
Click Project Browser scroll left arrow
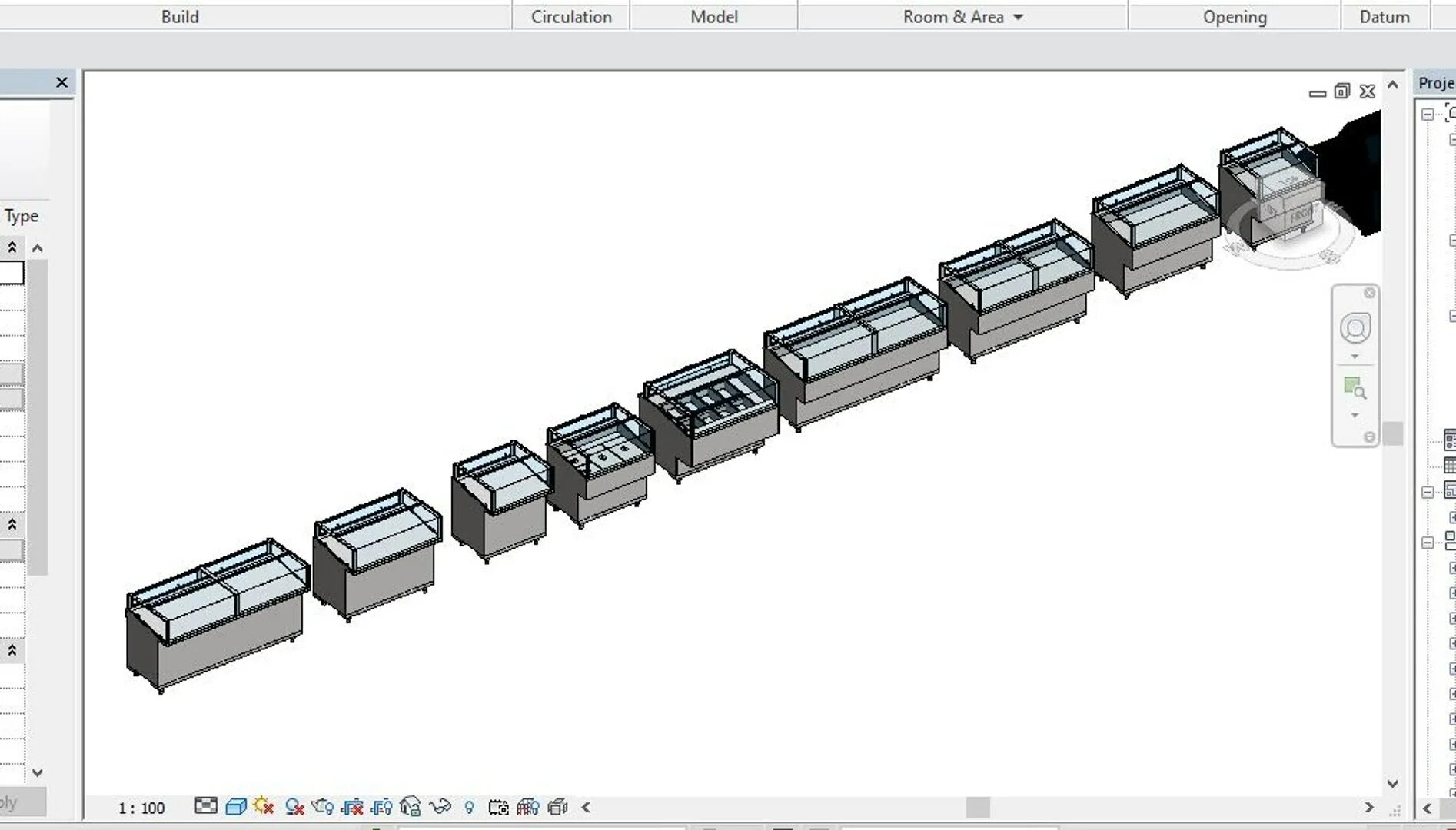(1428, 808)
